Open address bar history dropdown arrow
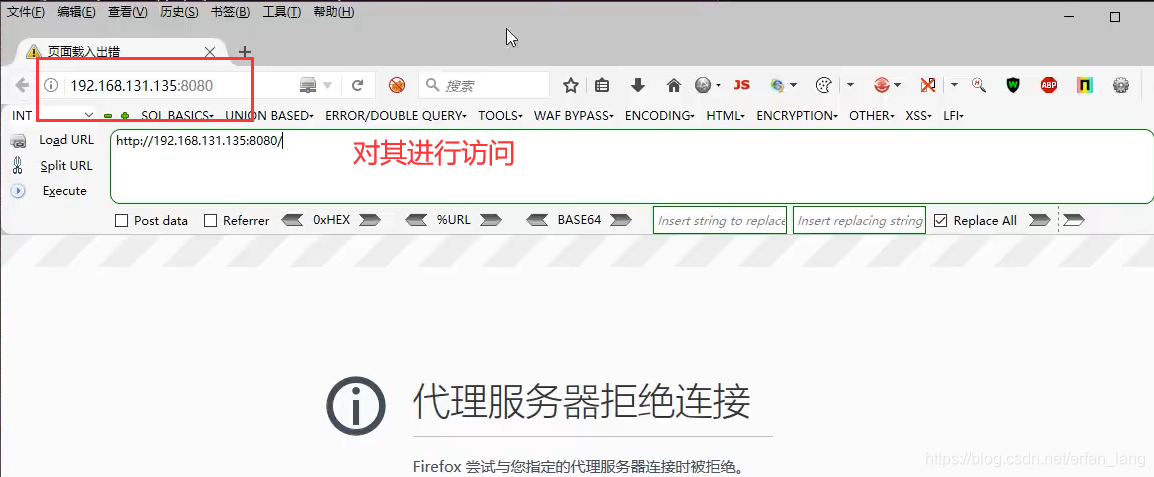The image size is (1154, 477). click(x=328, y=85)
